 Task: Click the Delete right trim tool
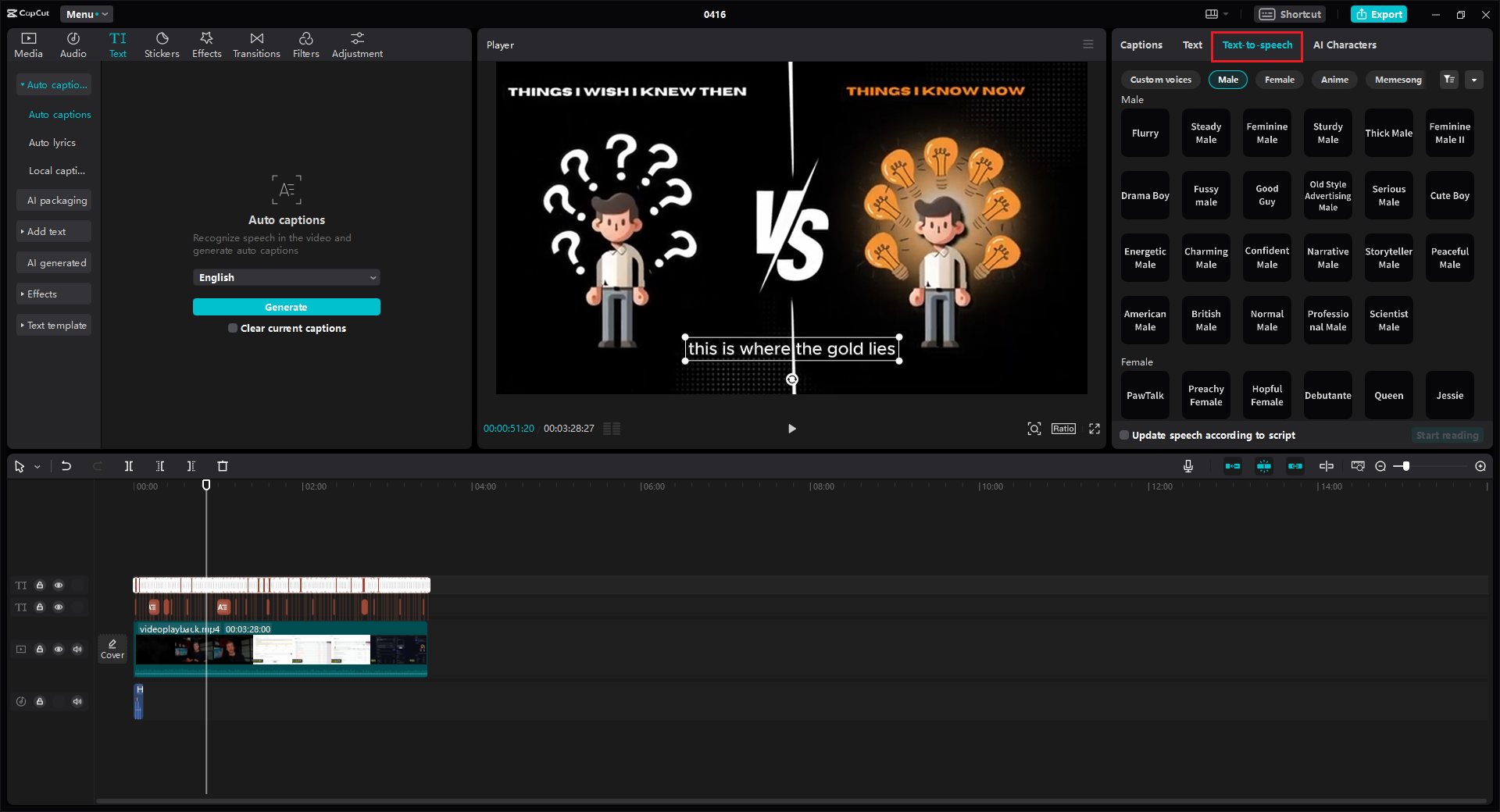coord(191,466)
